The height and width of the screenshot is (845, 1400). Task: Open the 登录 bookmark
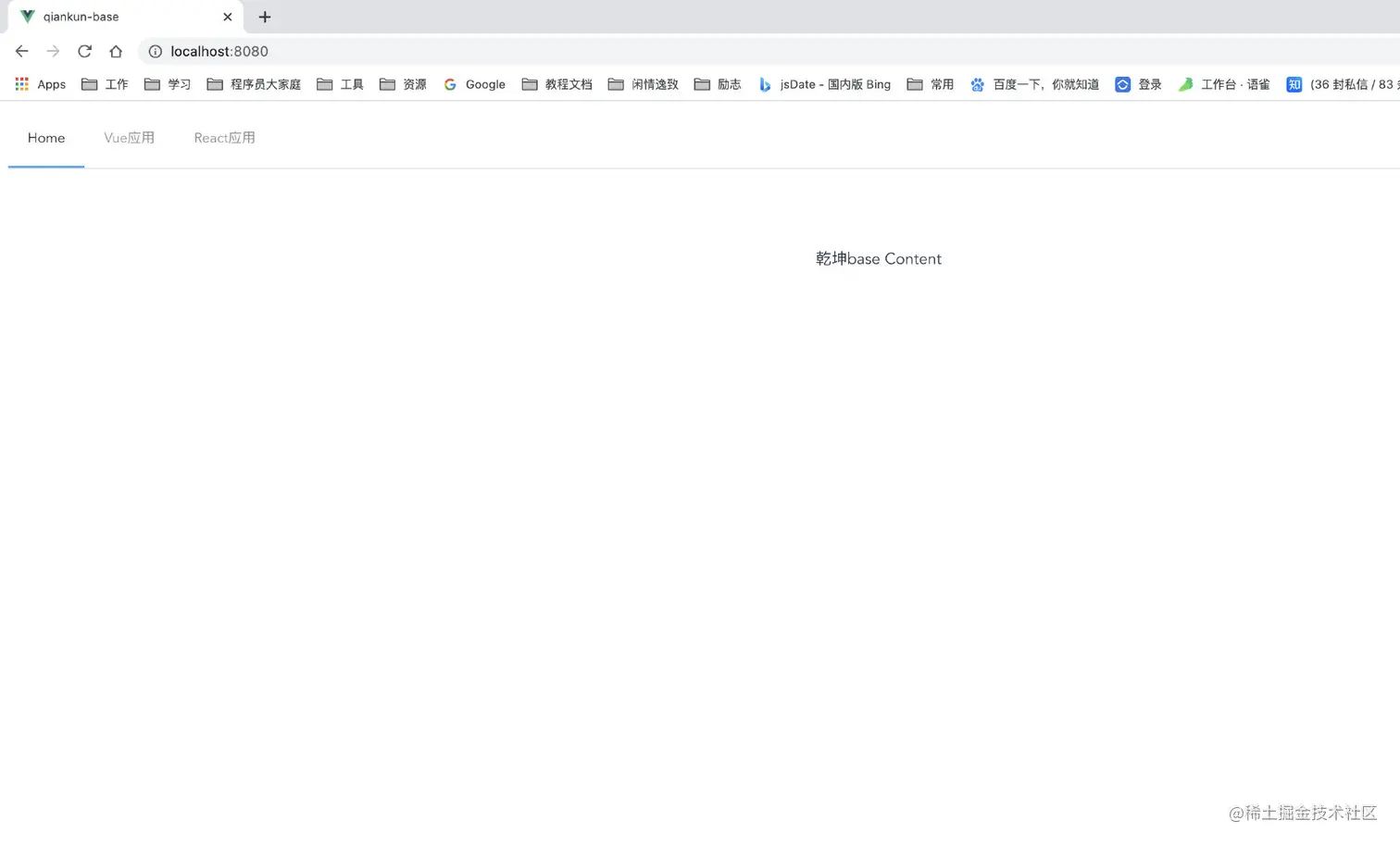pos(1138,84)
